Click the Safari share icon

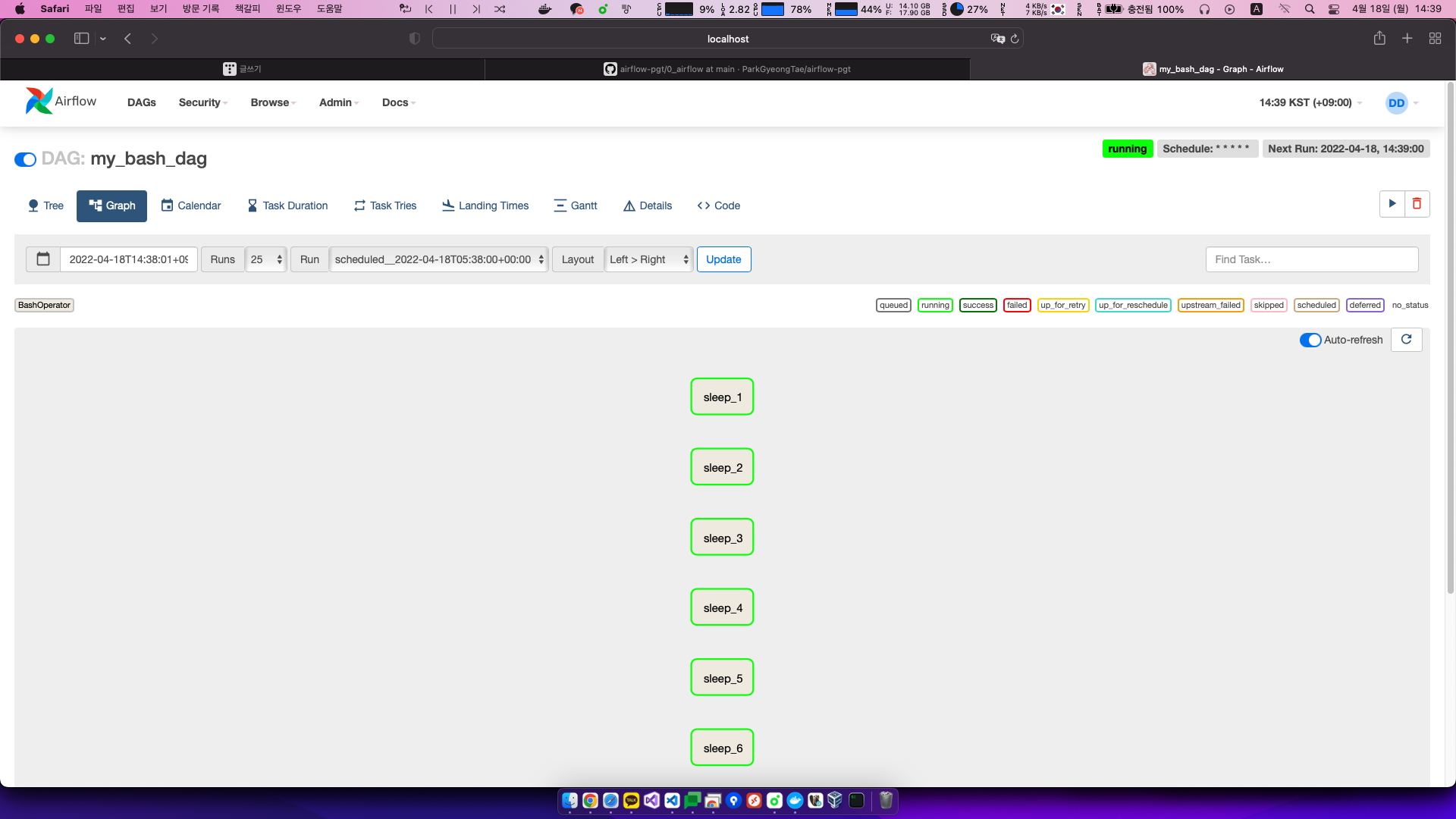1379,39
